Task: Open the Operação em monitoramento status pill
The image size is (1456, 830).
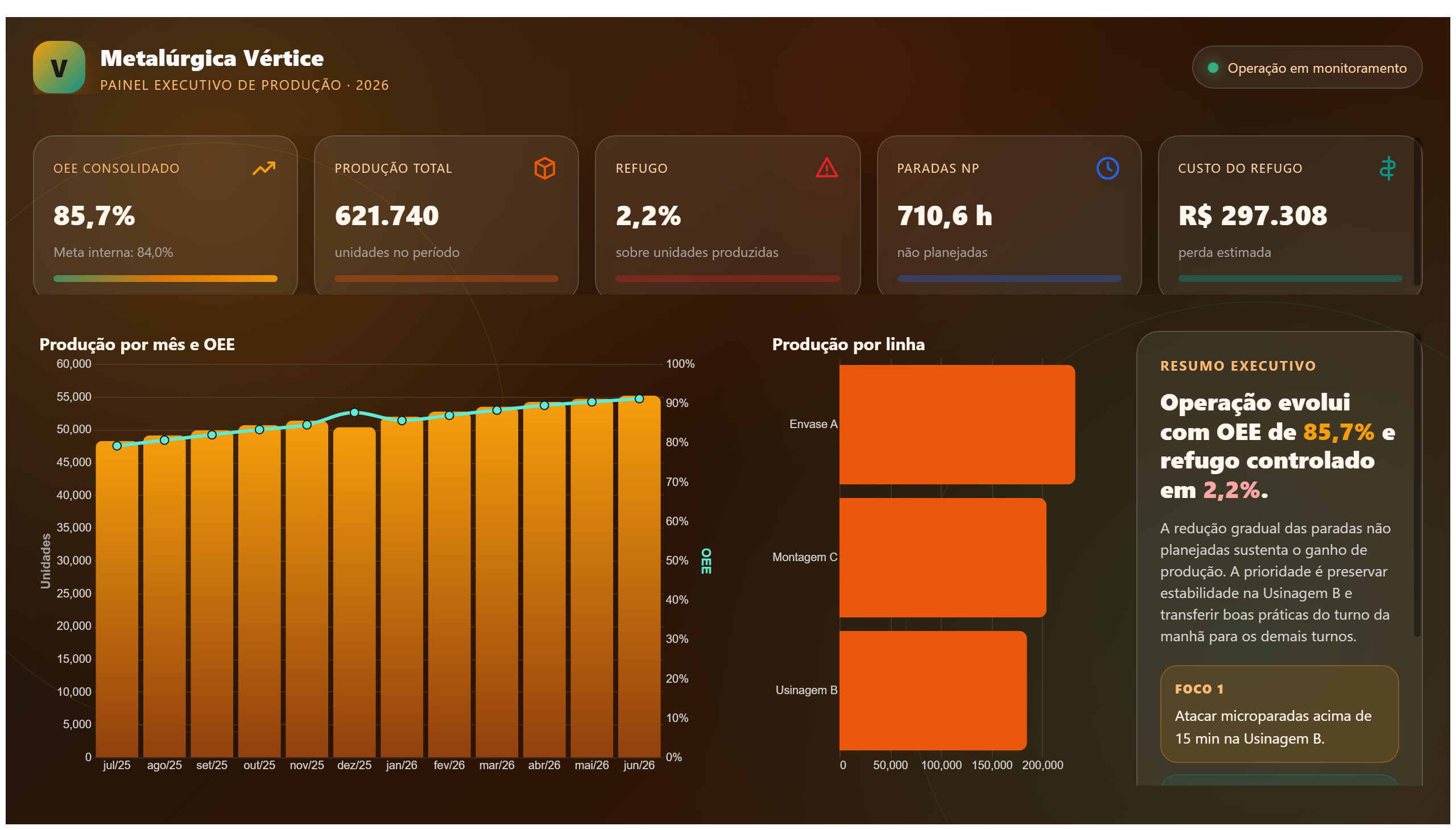Action: (x=1306, y=67)
